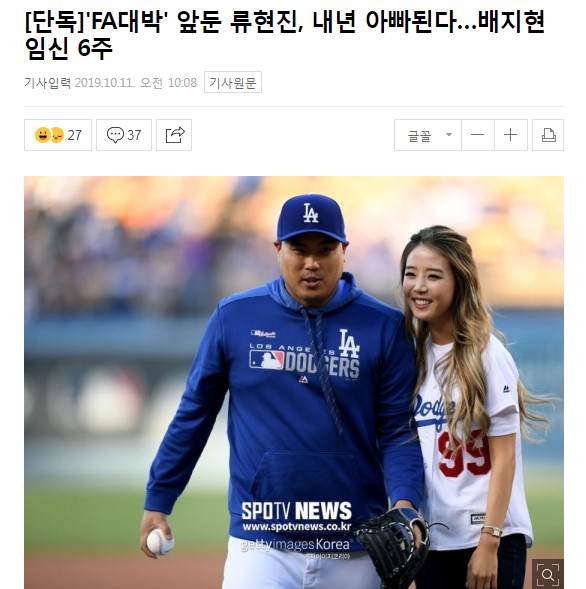Click the gettyimages Korea watermark
The image size is (586, 589).
(x=295, y=544)
